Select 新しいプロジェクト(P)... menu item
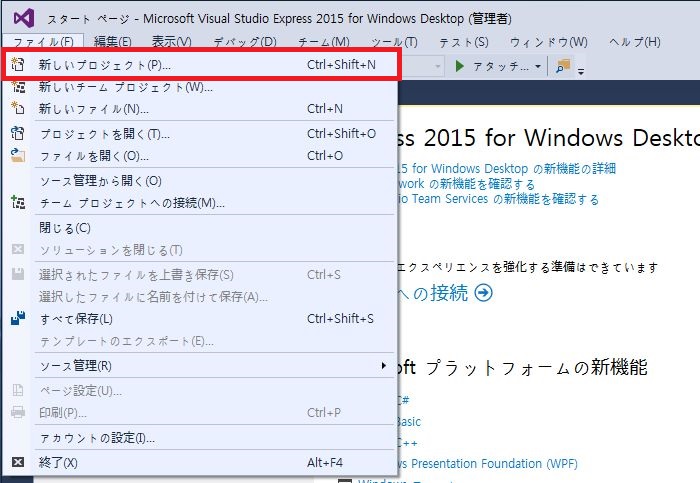The image size is (700, 483). 200,65
